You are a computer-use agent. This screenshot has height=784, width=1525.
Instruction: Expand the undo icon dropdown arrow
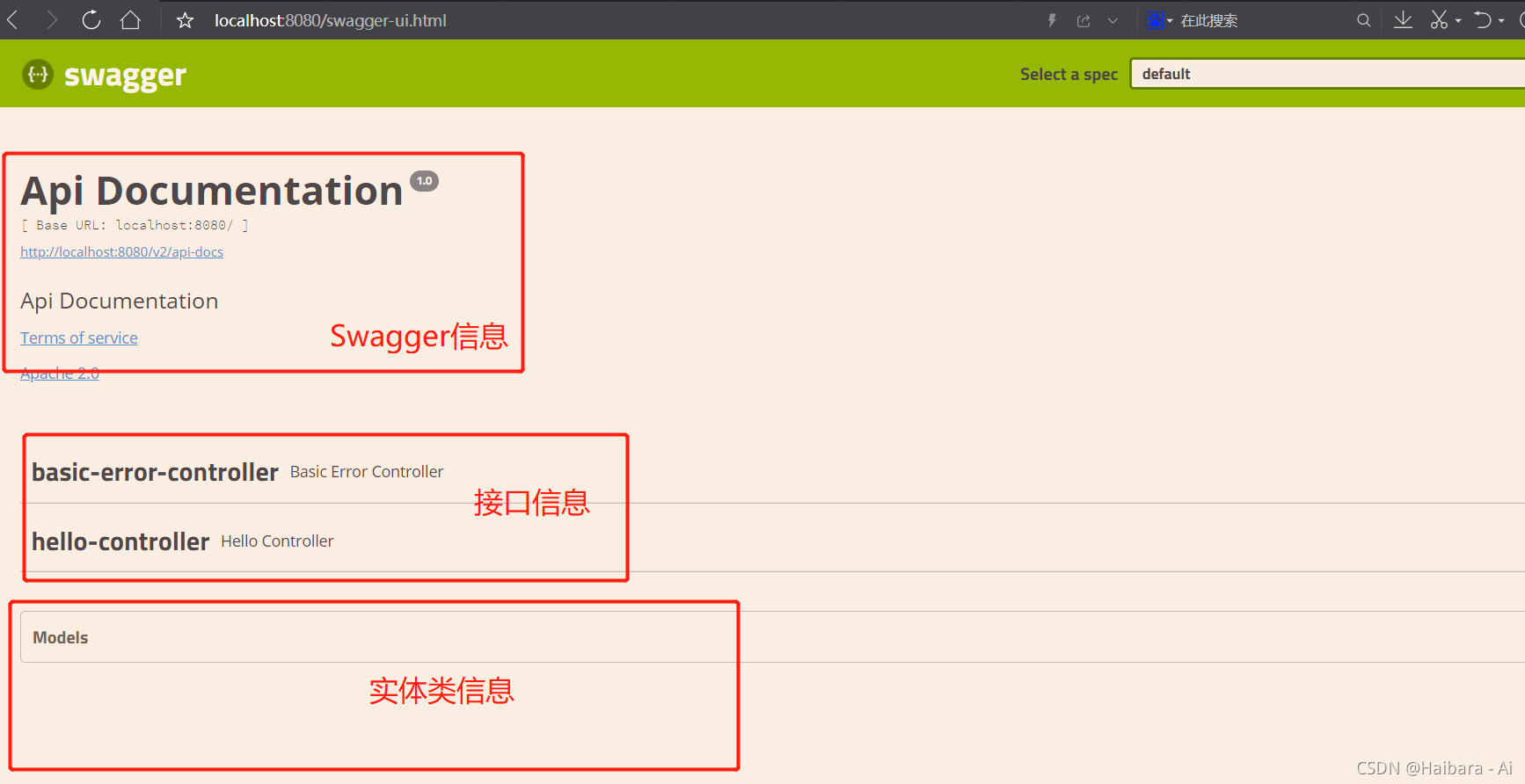(1501, 21)
